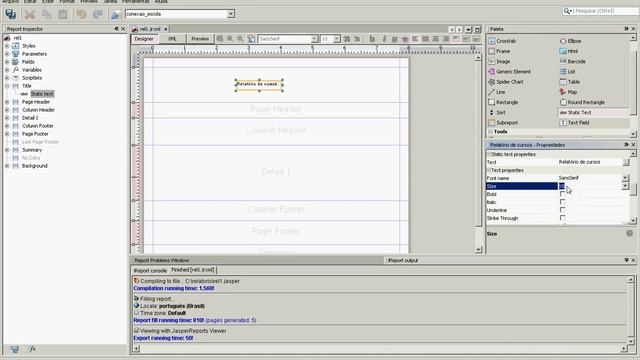This screenshot has width=640, height=360.
Task: Click the Underline icon in designer toolbar
Action: (x=394, y=39)
